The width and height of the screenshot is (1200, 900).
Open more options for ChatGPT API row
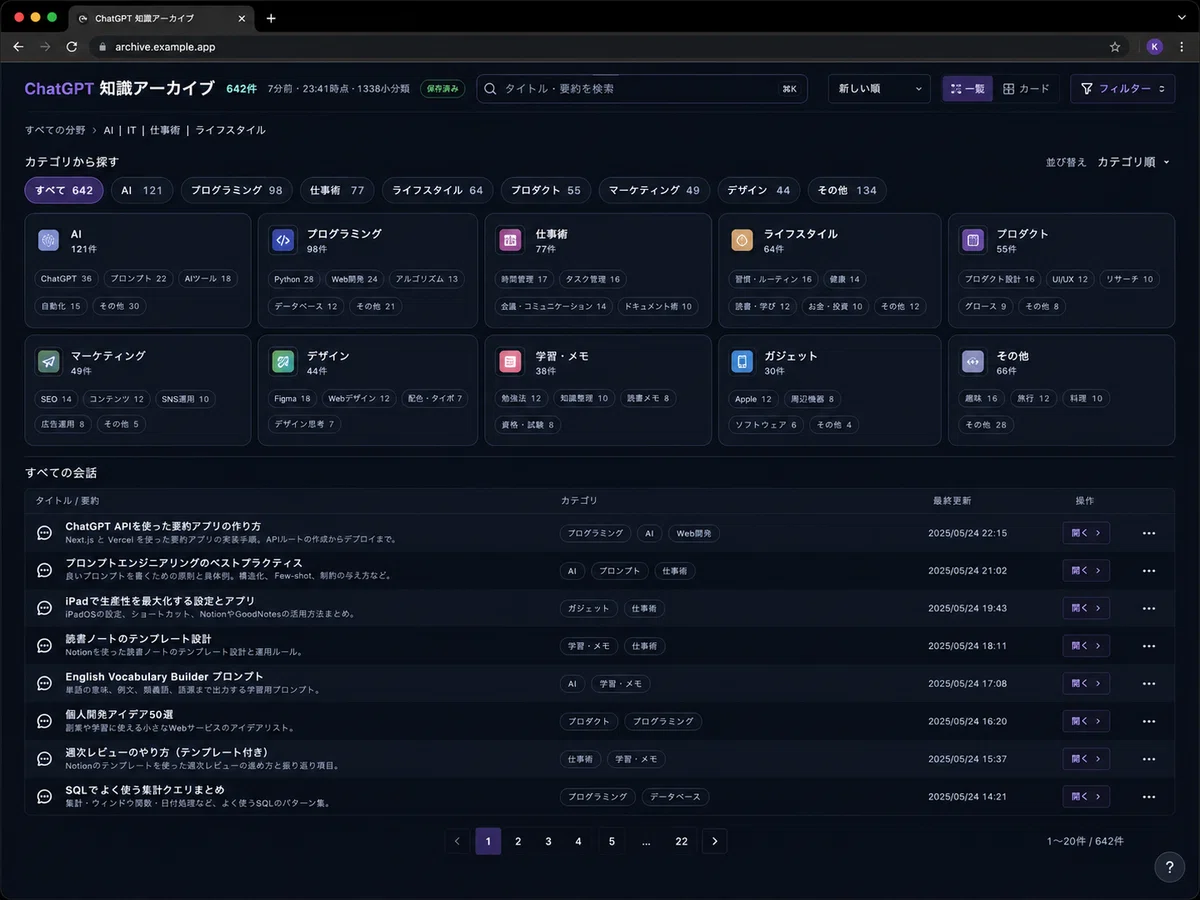(1148, 533)
